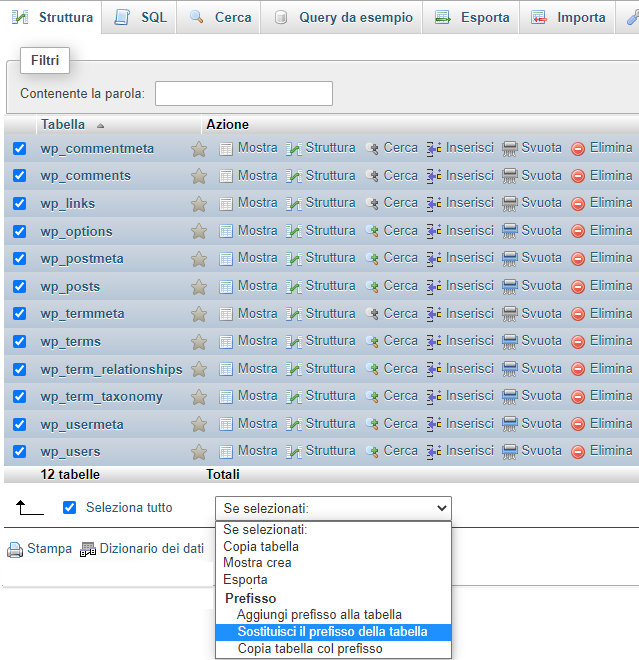Click the Cerca icon for wp_postmeta
Image resolution: width=639 pixels, height=660 pixels.
[x=373, y=258]
